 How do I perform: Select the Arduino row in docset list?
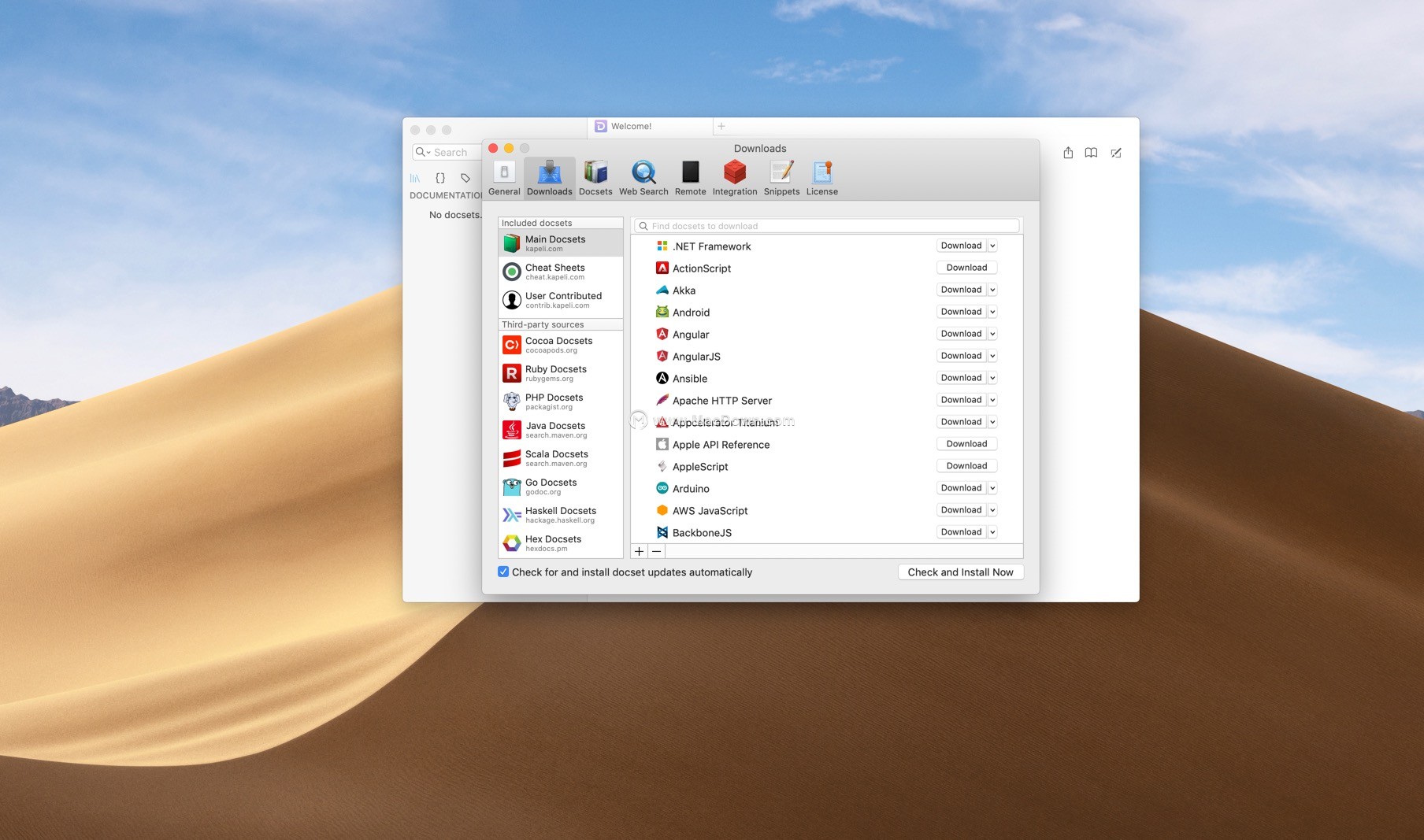(827, 488)
